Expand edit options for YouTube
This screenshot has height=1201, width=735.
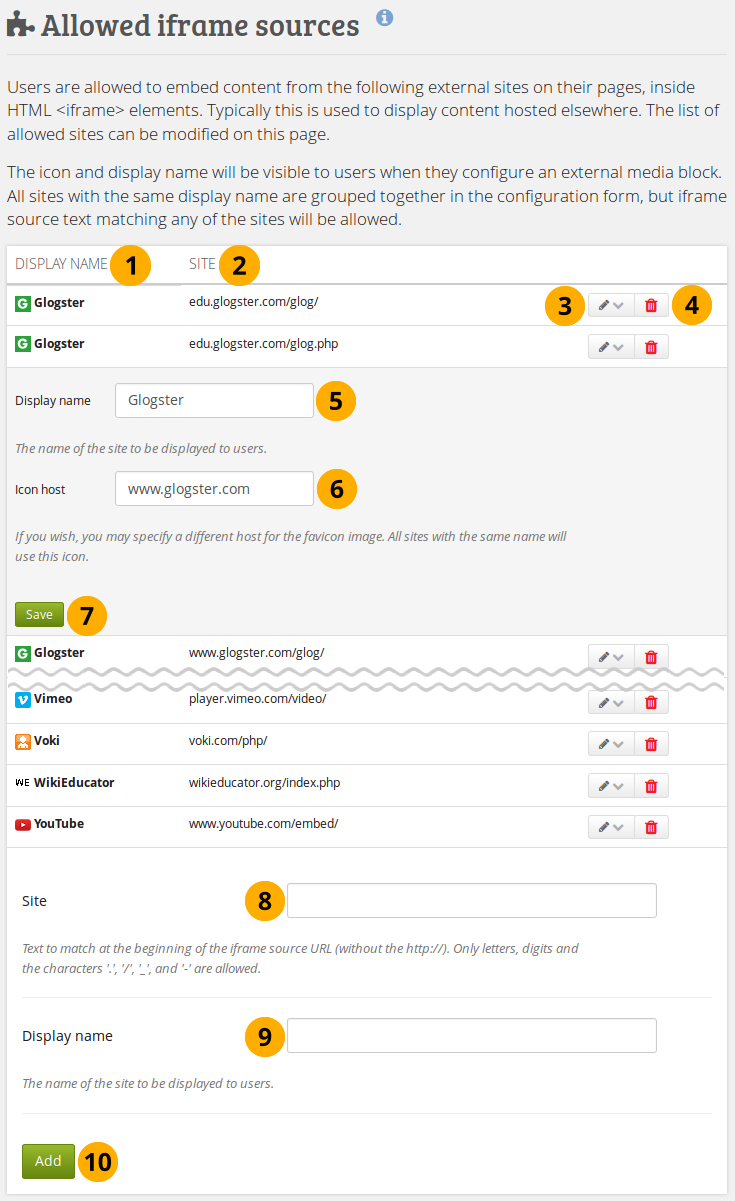611,827
